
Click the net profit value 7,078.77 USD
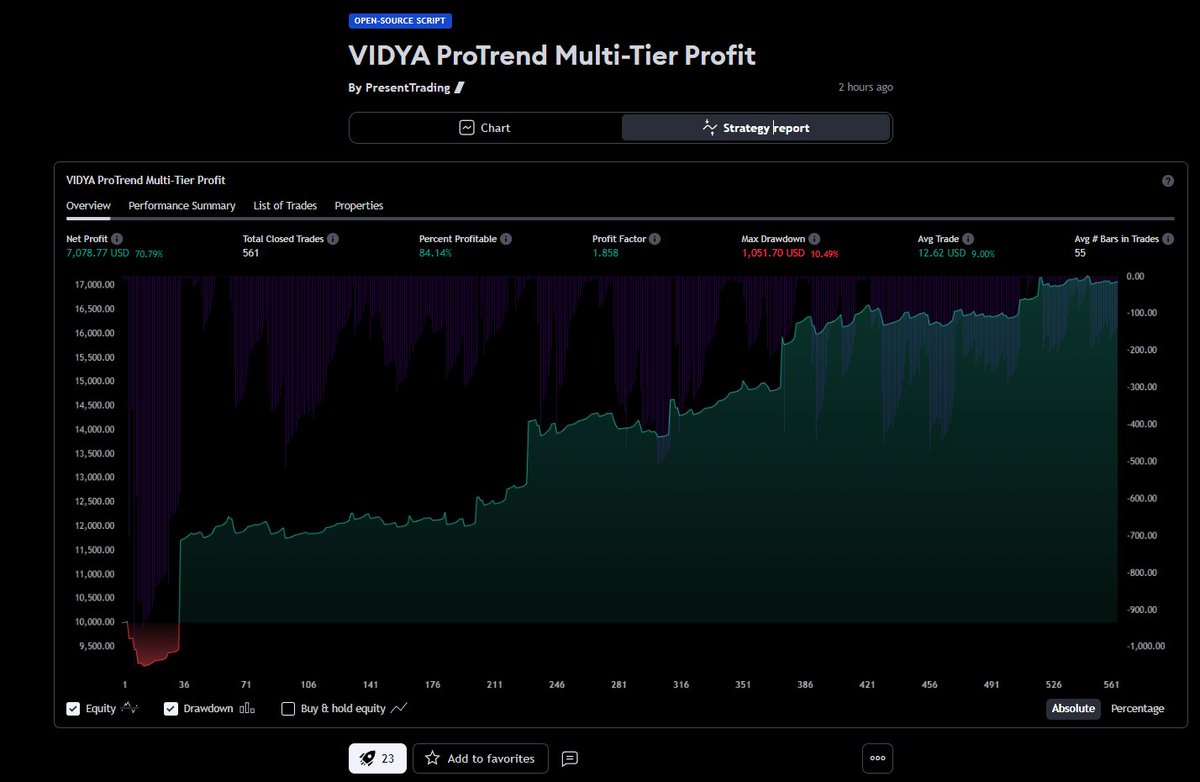pyautogui.click(x=98, y=254)
